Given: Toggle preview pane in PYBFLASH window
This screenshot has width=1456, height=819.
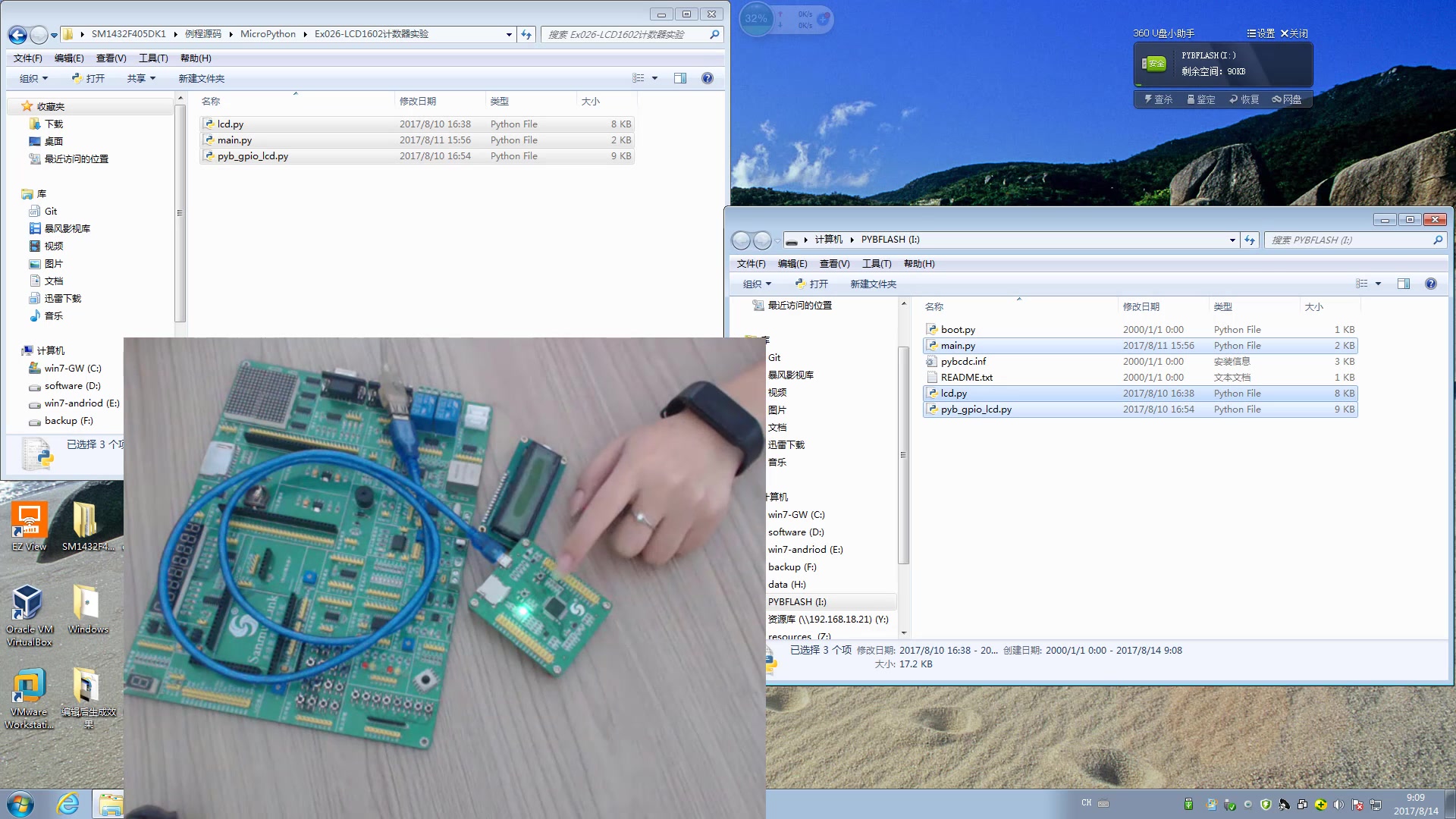Looking at the screenshot, I should point(1404,284).
